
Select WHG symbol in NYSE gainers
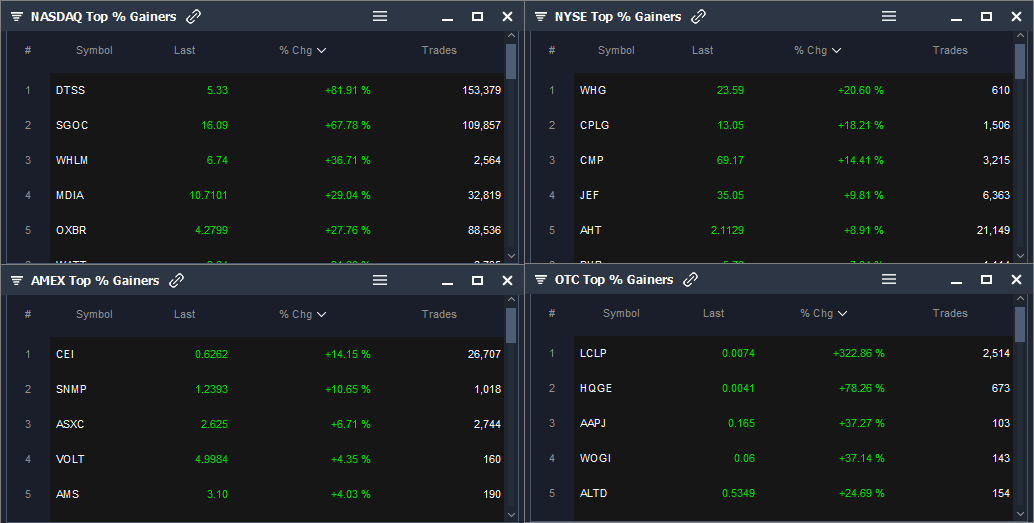(593, 90)
